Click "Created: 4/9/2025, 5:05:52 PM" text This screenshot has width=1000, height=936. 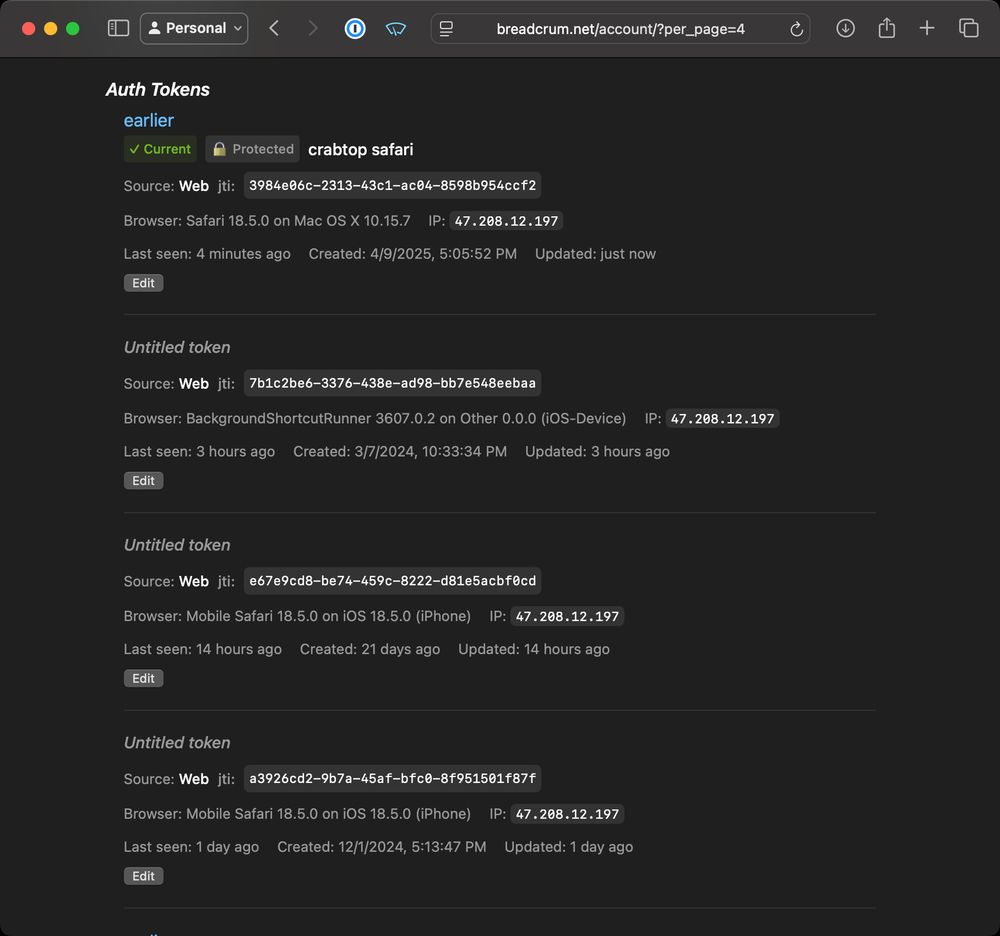(413, 254)
